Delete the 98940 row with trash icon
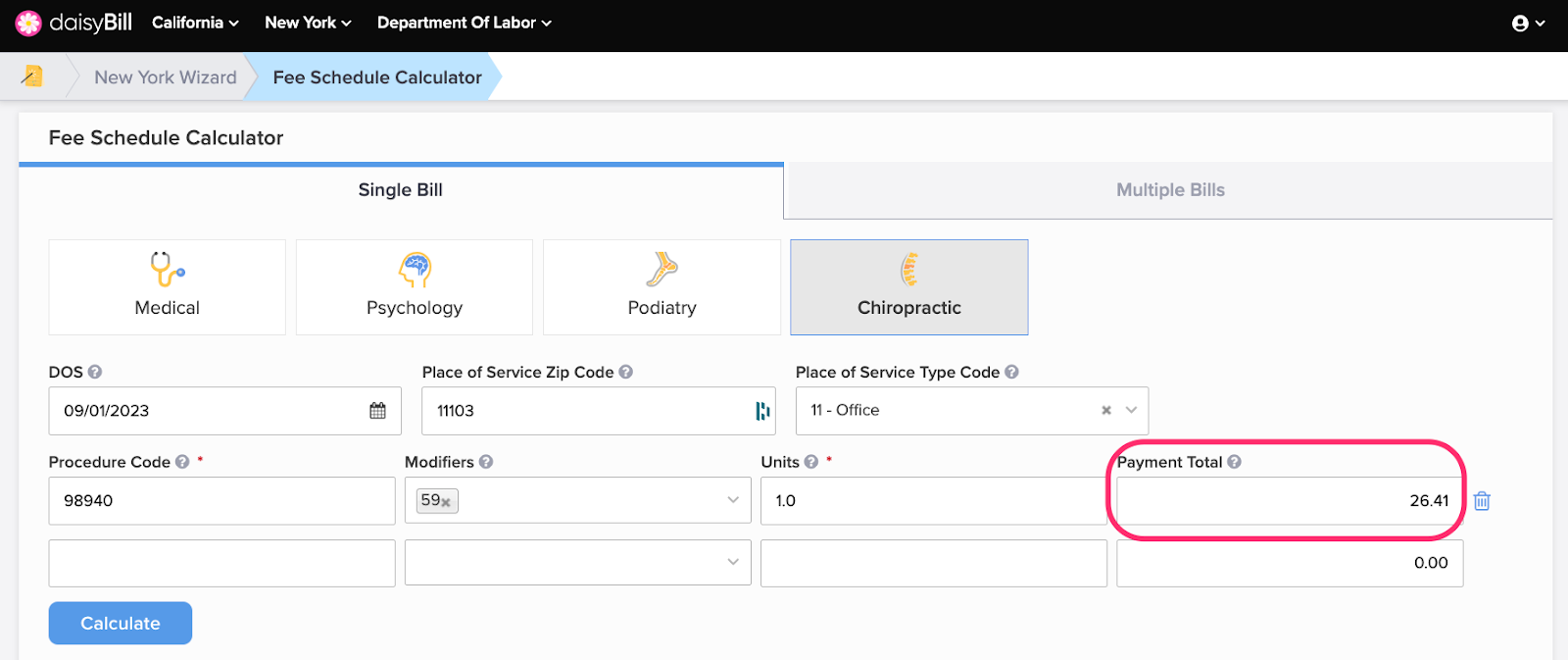Viewport: 1568px width, 660px height. [x=1482, y=501]
